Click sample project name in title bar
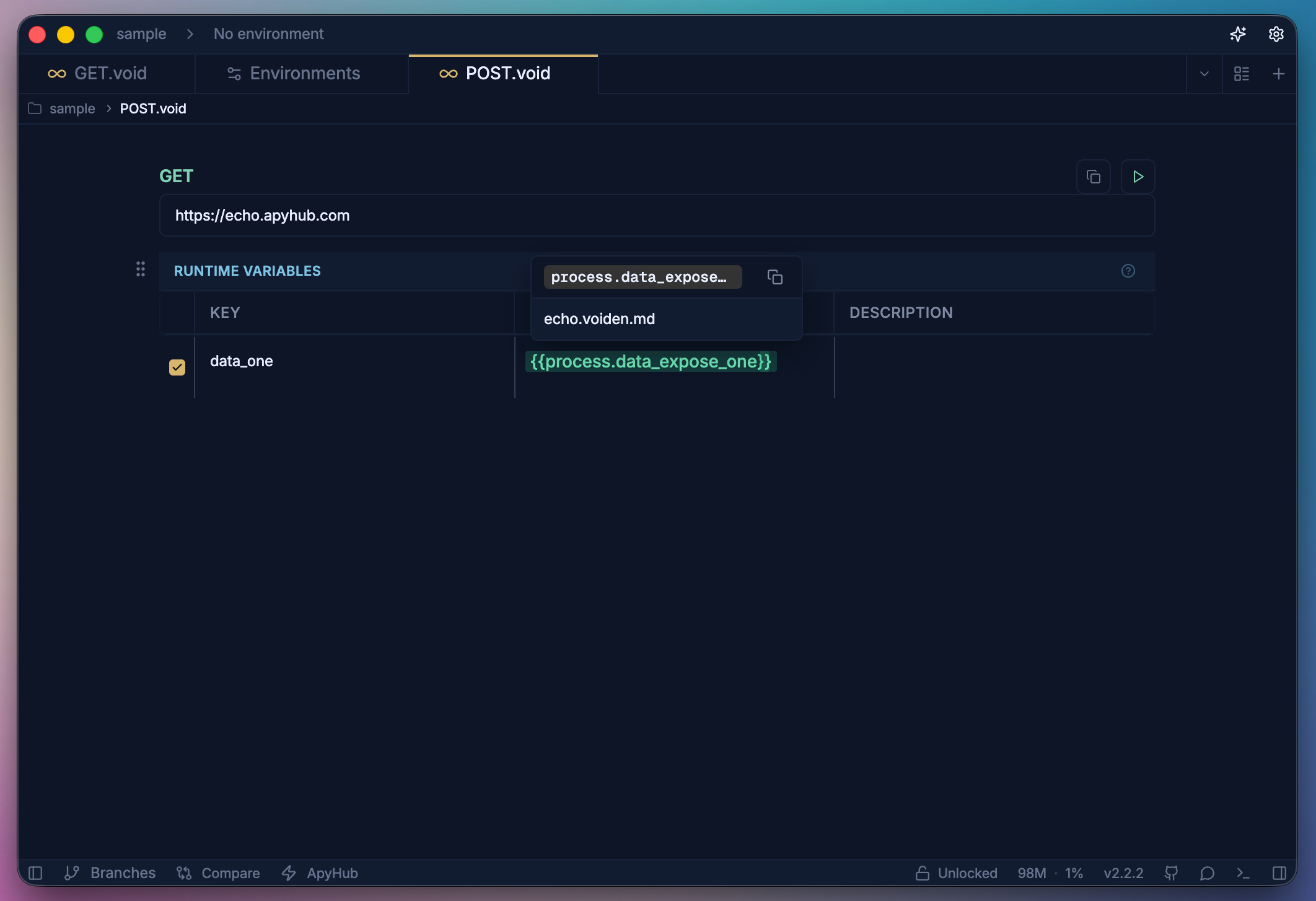 (141, 34)
